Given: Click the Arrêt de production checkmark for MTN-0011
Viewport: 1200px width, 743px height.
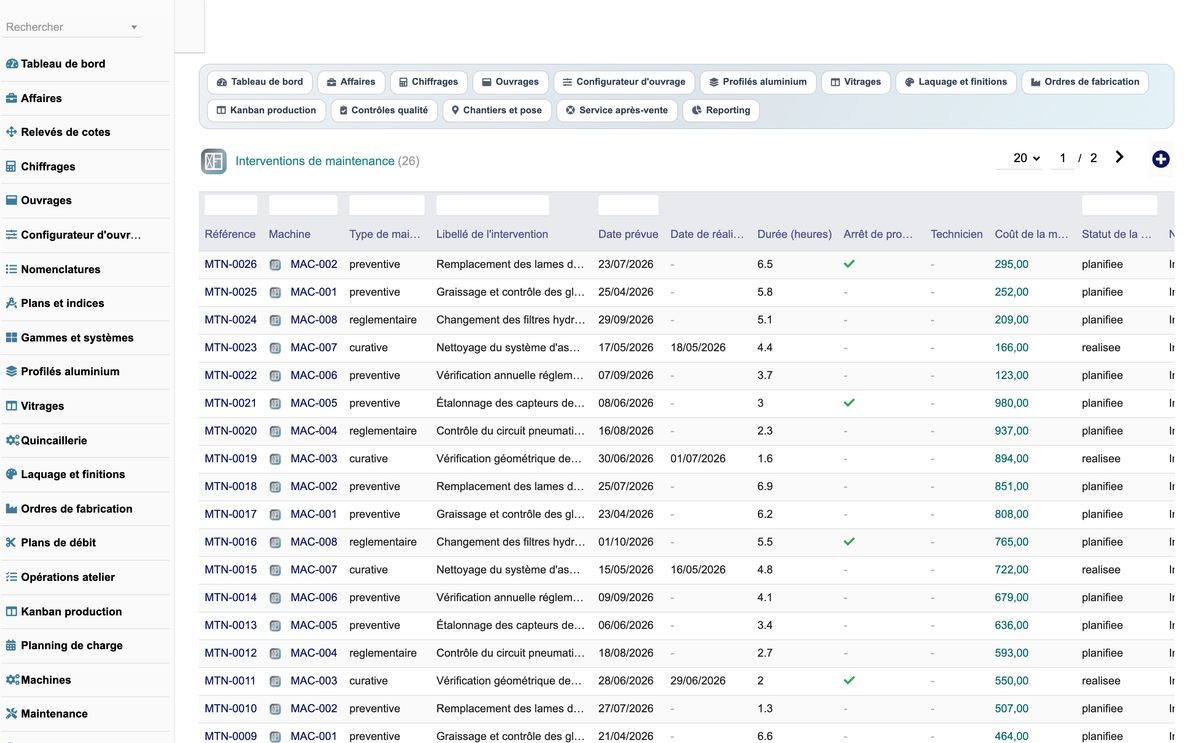Looking at the screenshot, I should click(x=849, y=680).
